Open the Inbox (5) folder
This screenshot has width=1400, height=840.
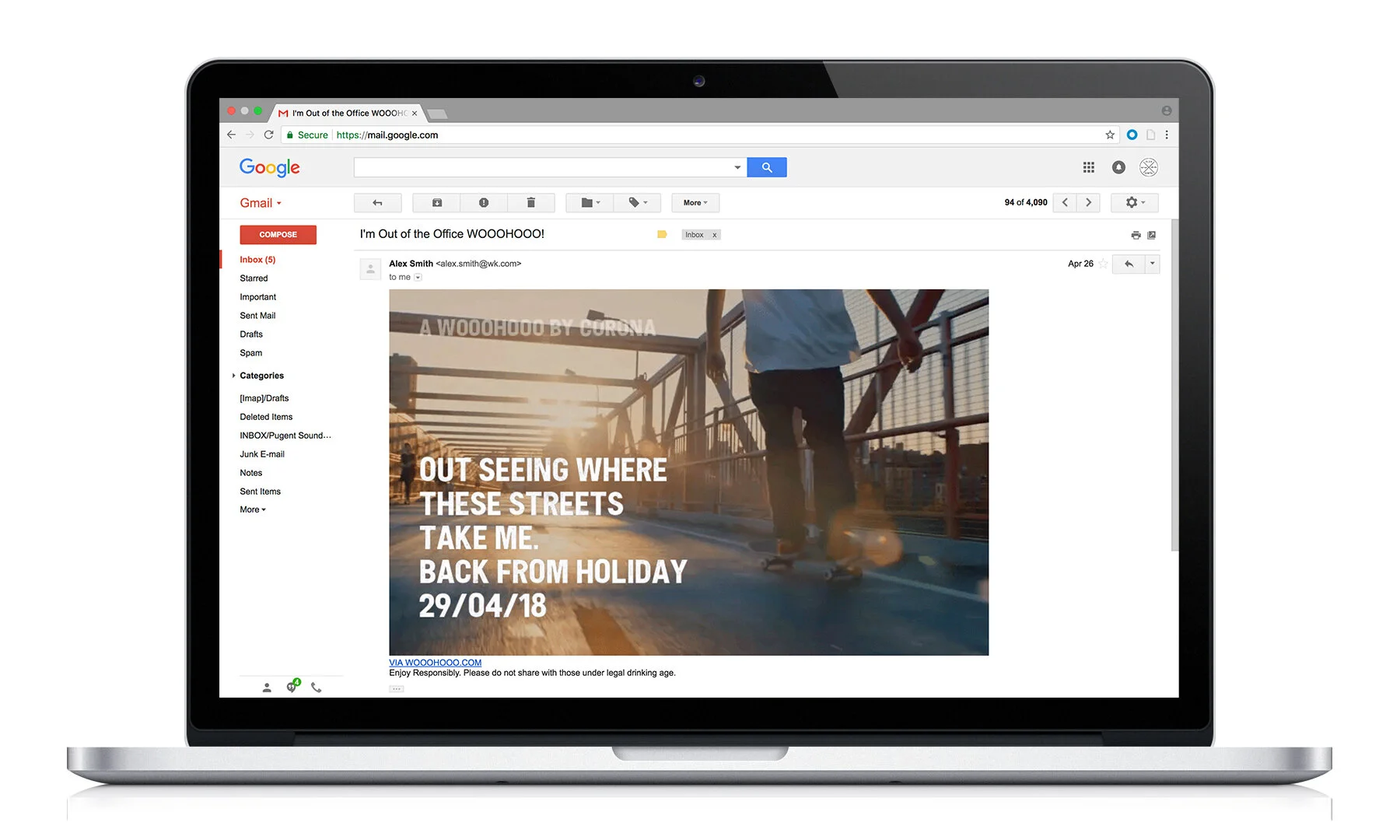[x=257, y=260]
